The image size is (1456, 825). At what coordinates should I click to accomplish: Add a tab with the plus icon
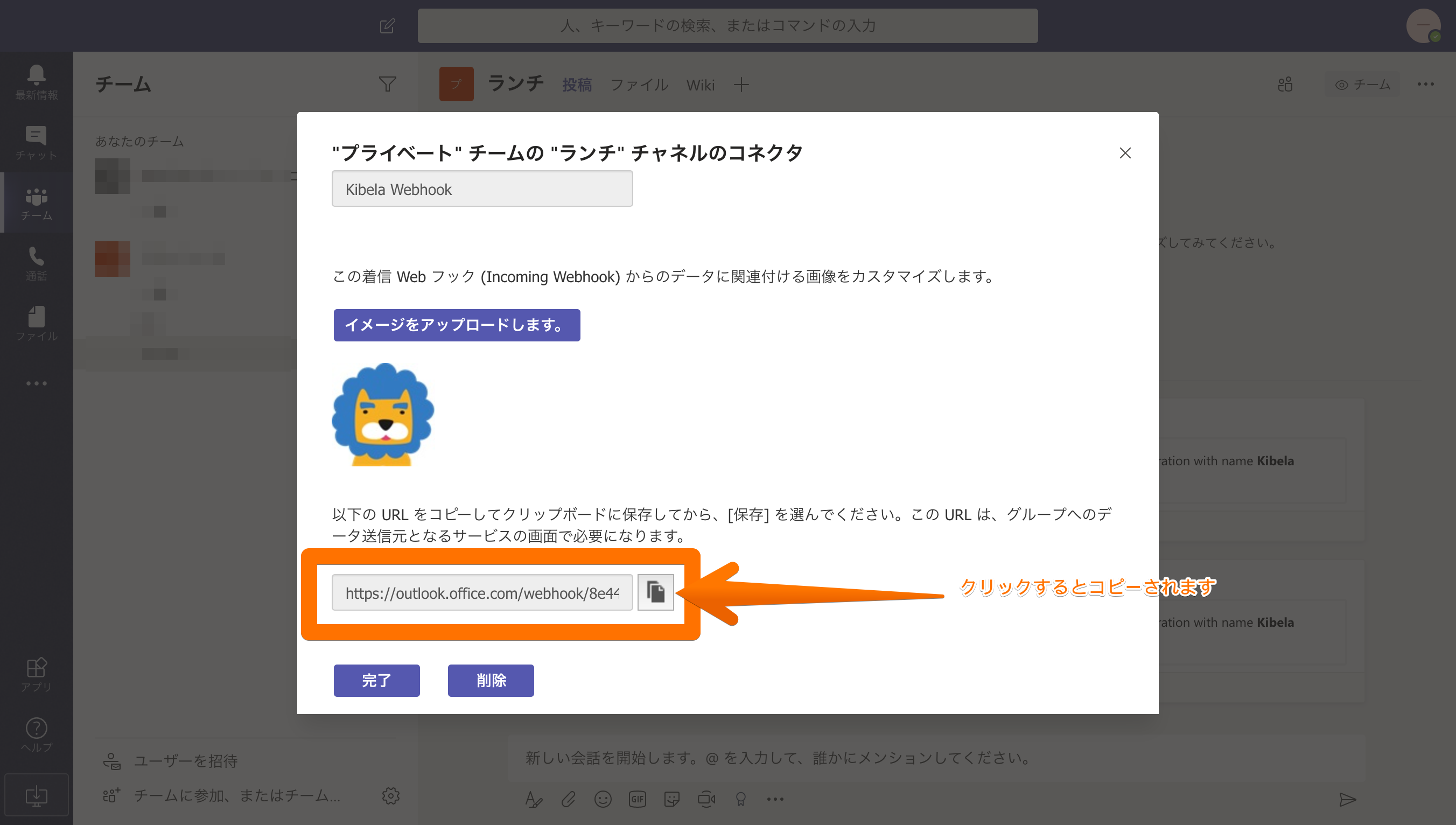740,85
